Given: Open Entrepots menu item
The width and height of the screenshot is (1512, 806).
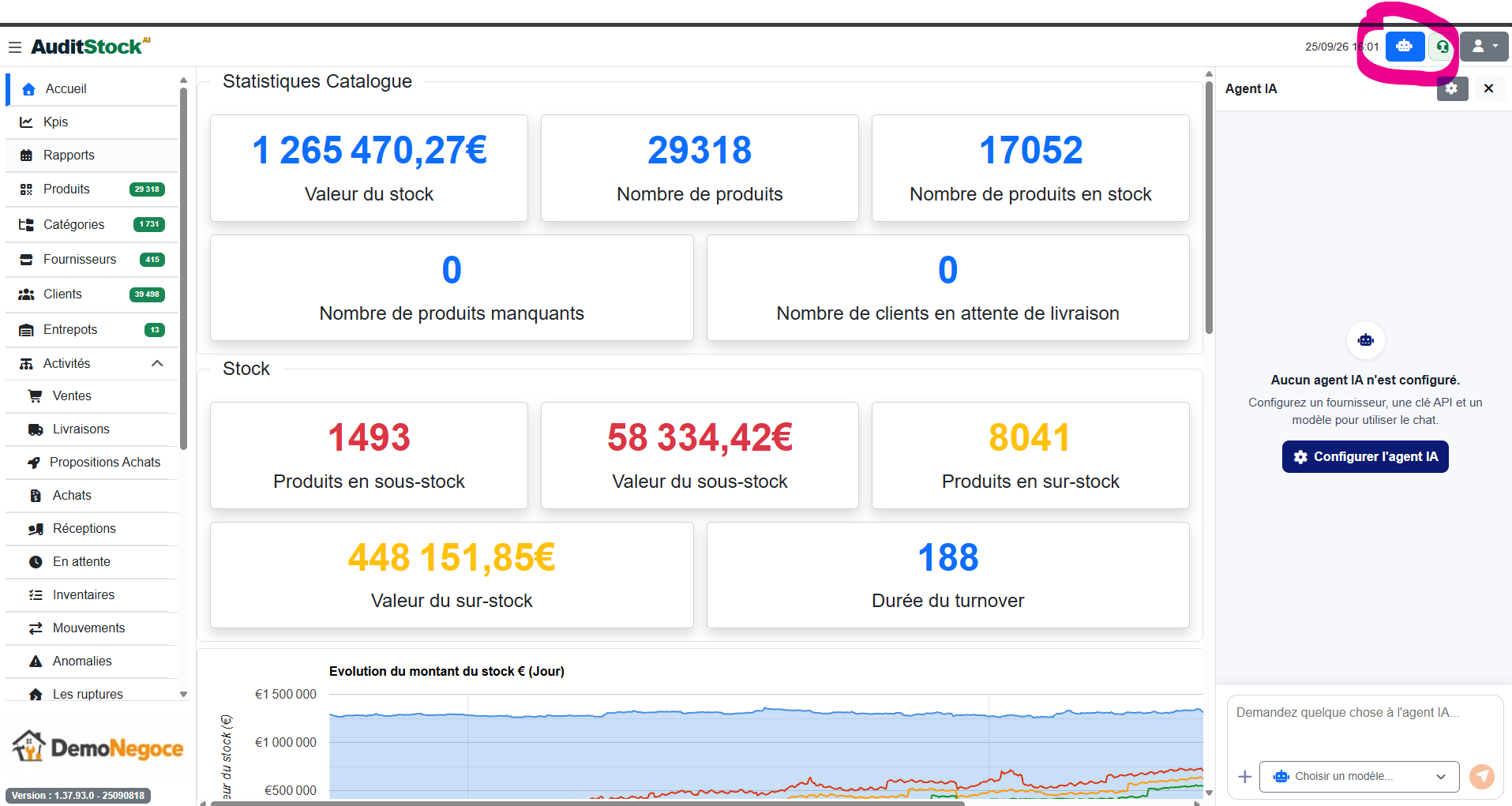Looking at the screenshot, I should pyautogui.click(x=92, y=330).
